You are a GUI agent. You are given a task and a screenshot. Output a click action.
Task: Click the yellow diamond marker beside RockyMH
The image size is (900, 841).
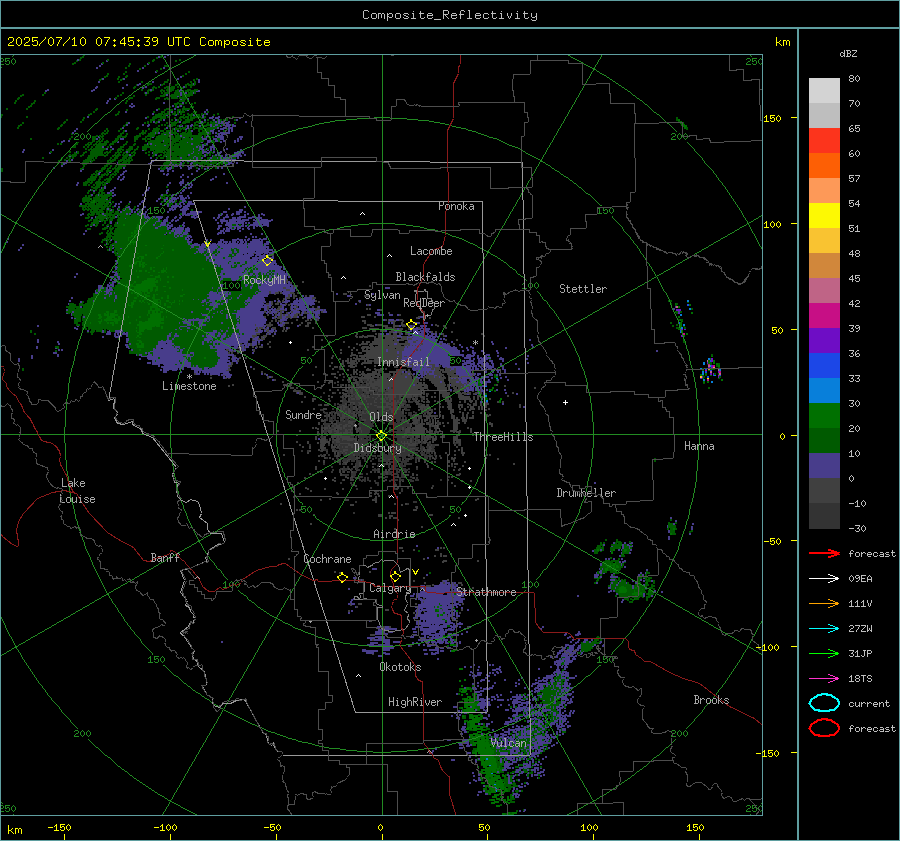tap(267, 261)
